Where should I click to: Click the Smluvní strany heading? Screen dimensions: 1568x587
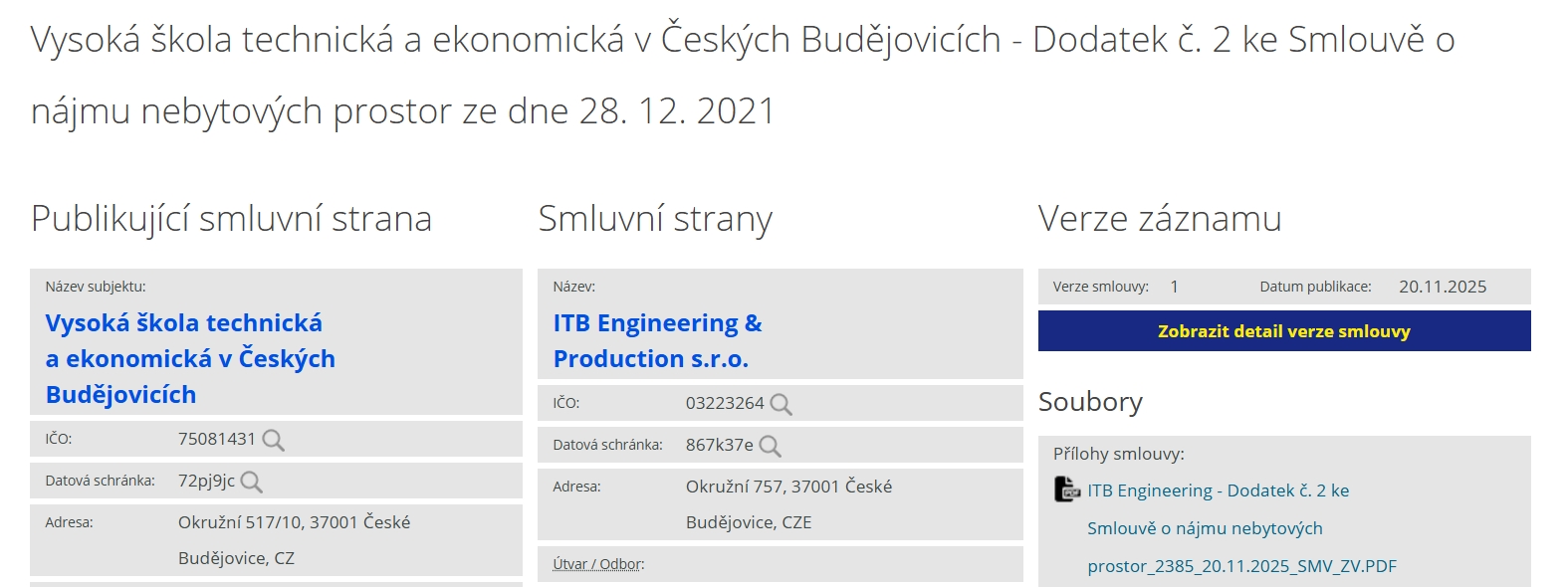click(655, 219)
